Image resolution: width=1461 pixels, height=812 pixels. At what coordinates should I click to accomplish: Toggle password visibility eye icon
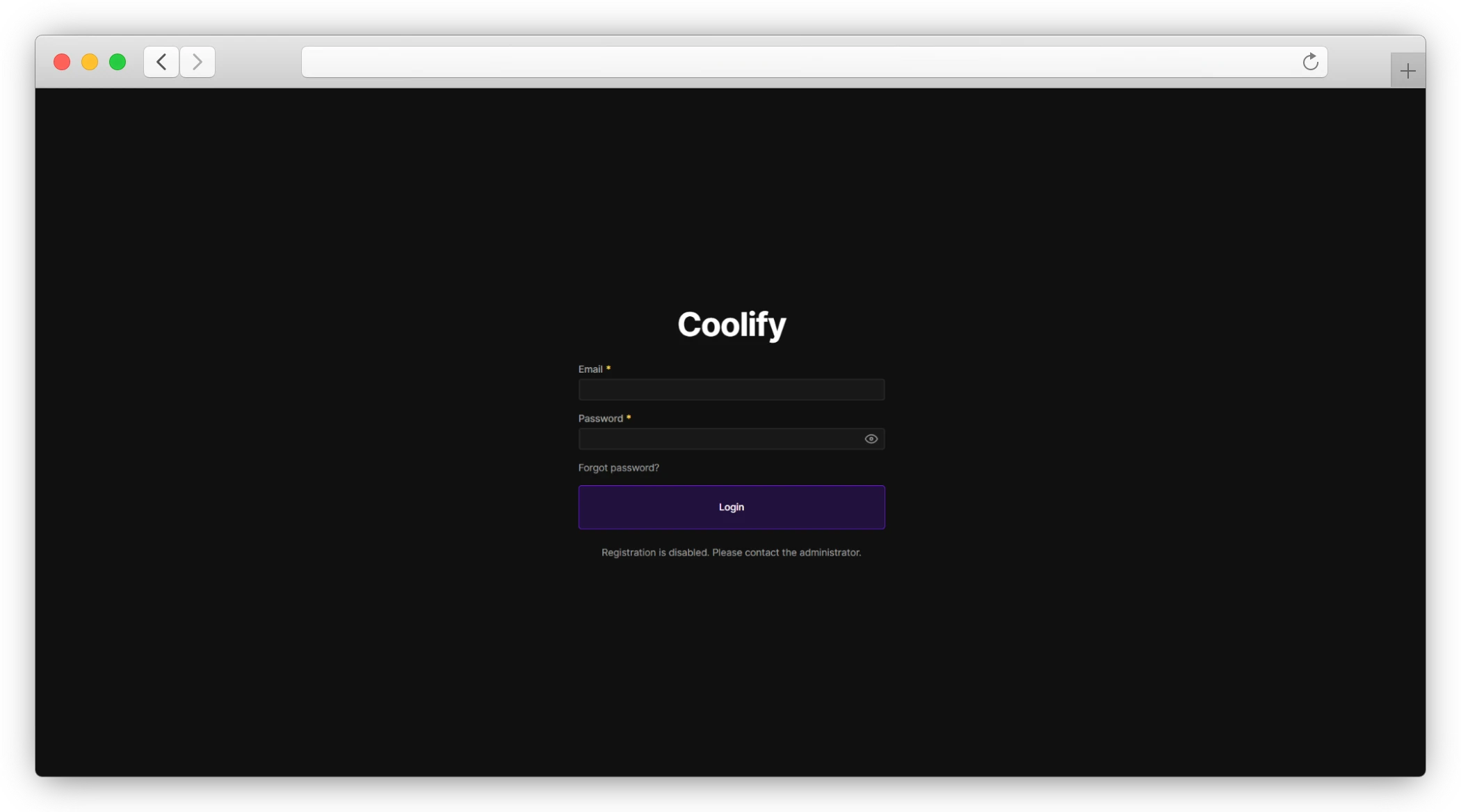click(871, 439)
